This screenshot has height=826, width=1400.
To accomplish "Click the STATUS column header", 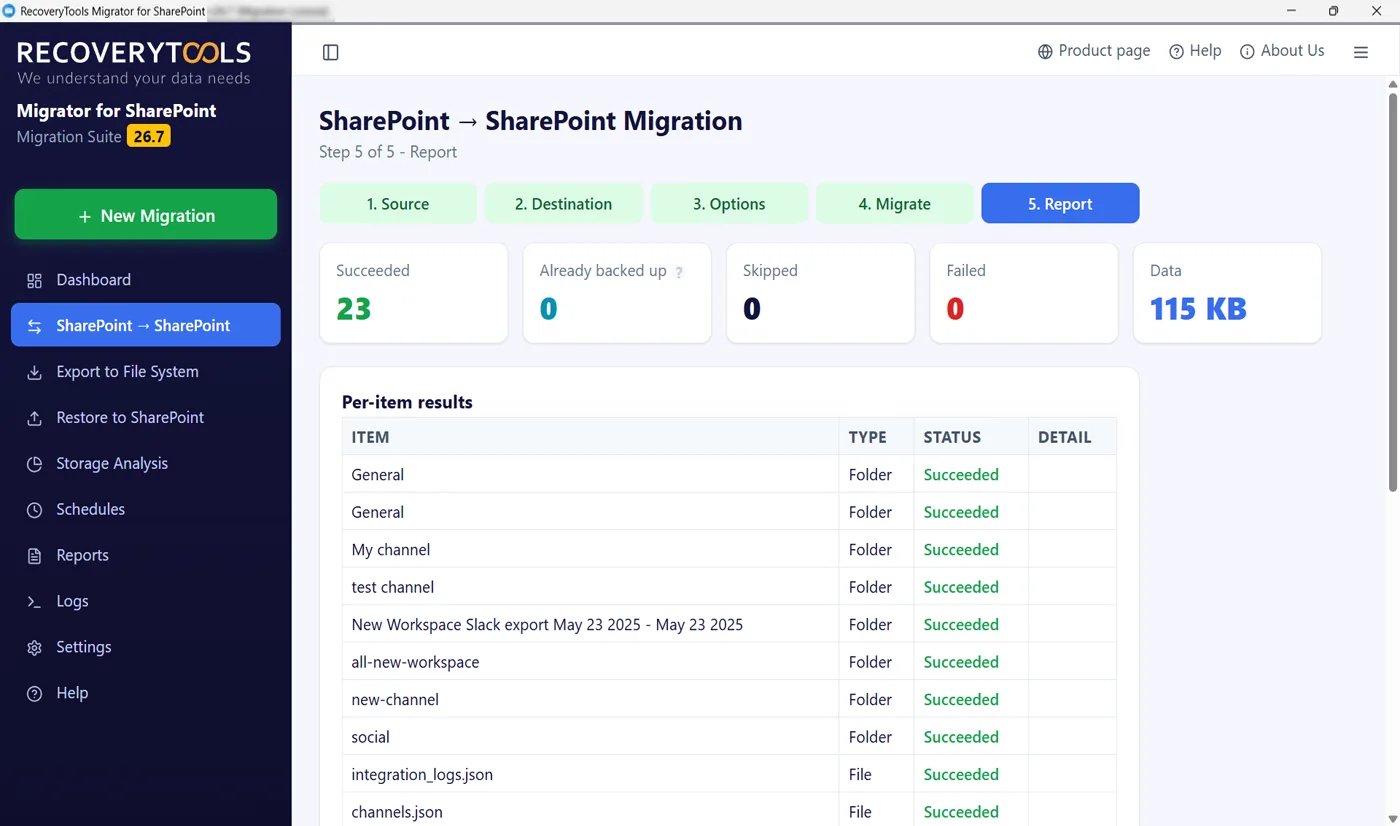I will click(971, 437).
